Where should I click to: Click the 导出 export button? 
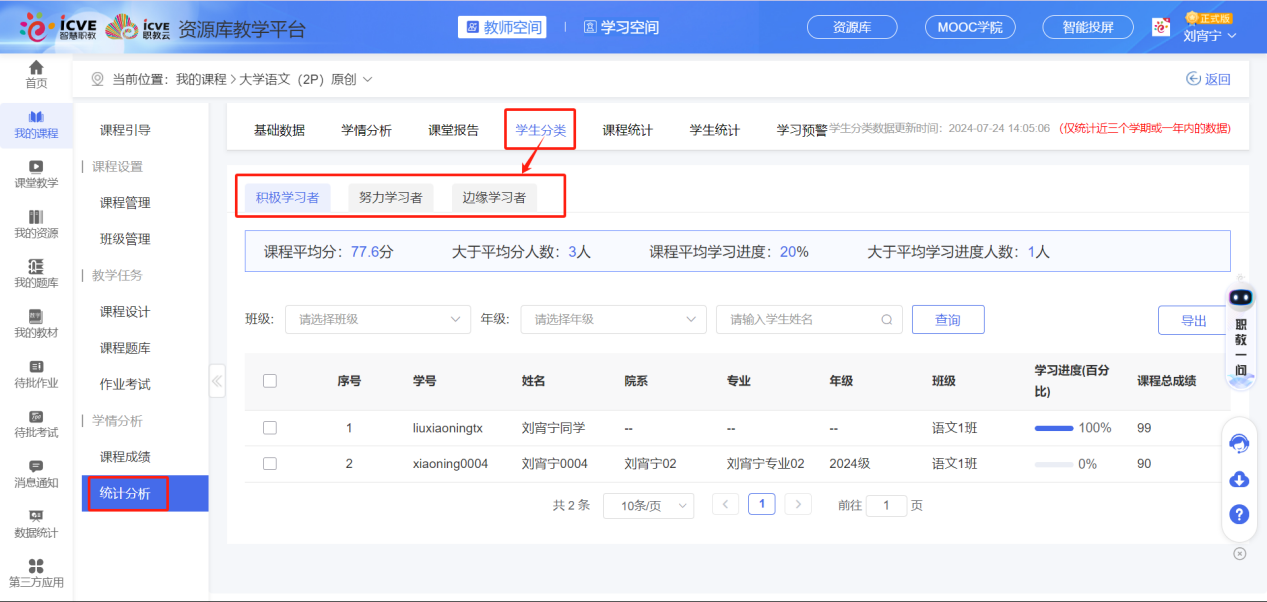[x=1193, y=320]
